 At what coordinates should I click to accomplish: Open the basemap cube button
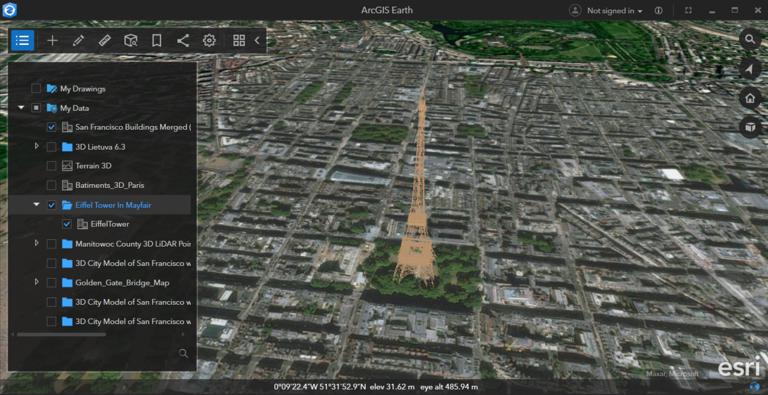[750, 127]
